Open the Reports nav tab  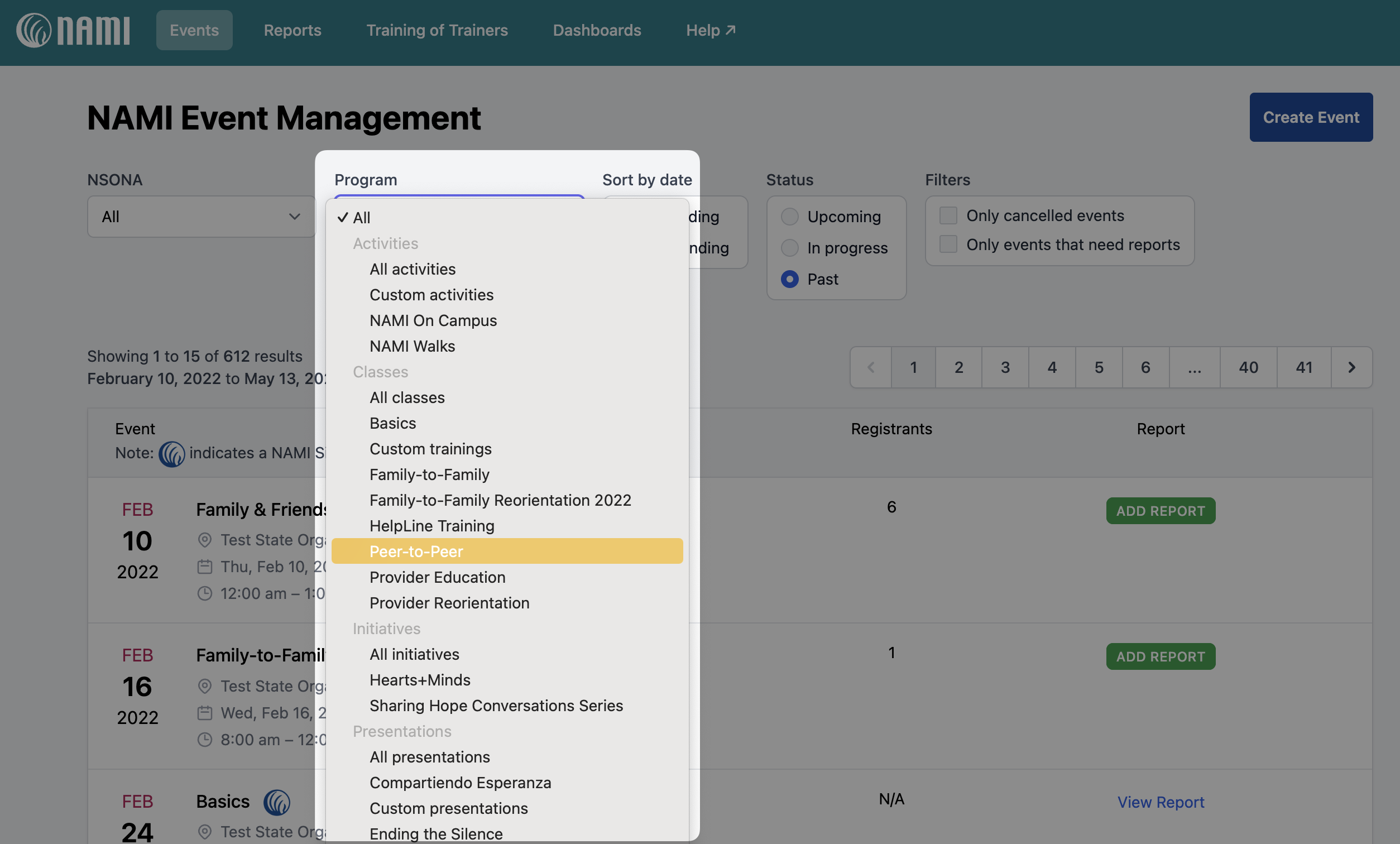point(292,30)
